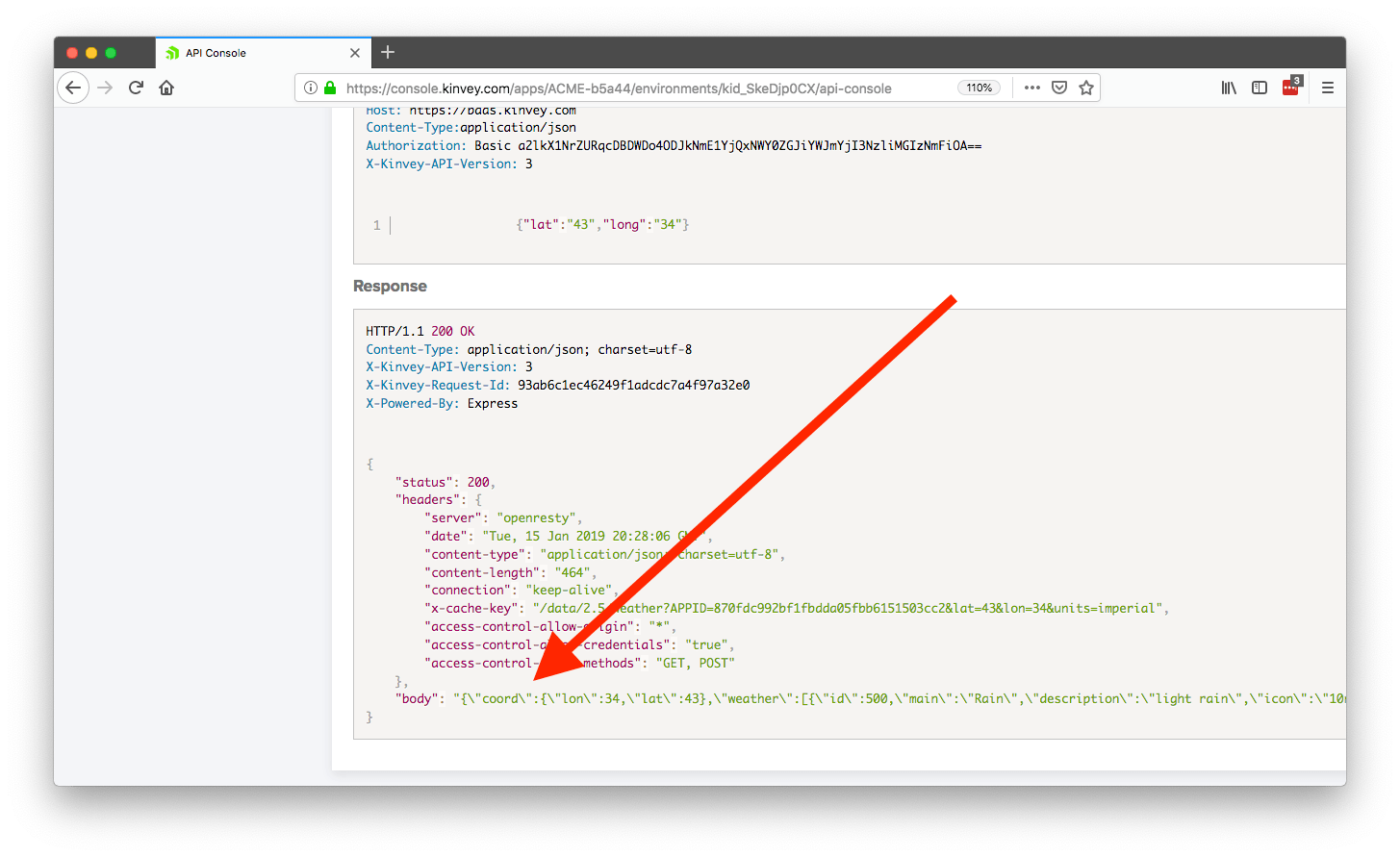Open the Firefox home page

(x=166, y=88)
